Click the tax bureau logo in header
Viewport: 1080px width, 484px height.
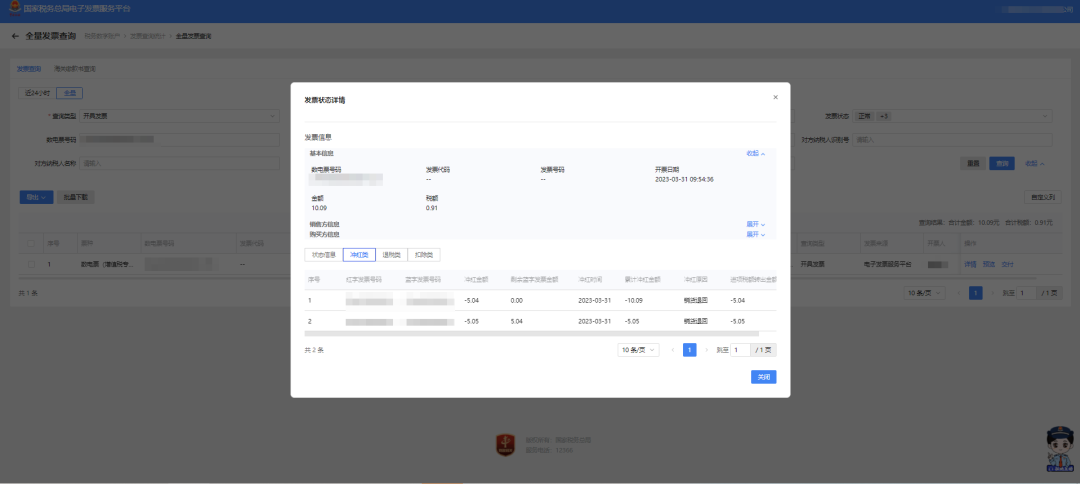click(12, 10)
